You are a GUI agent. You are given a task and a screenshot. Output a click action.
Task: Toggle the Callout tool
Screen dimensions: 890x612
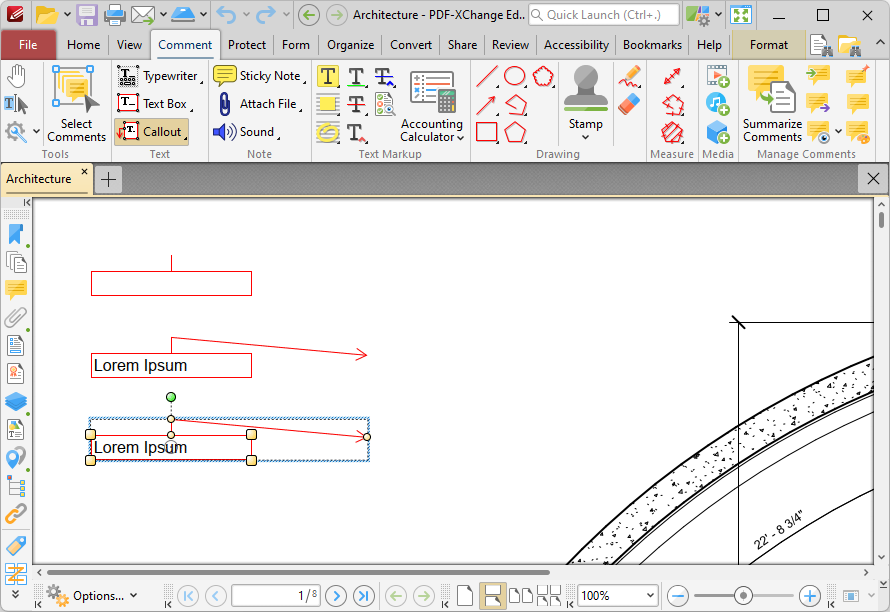point(151,132)
